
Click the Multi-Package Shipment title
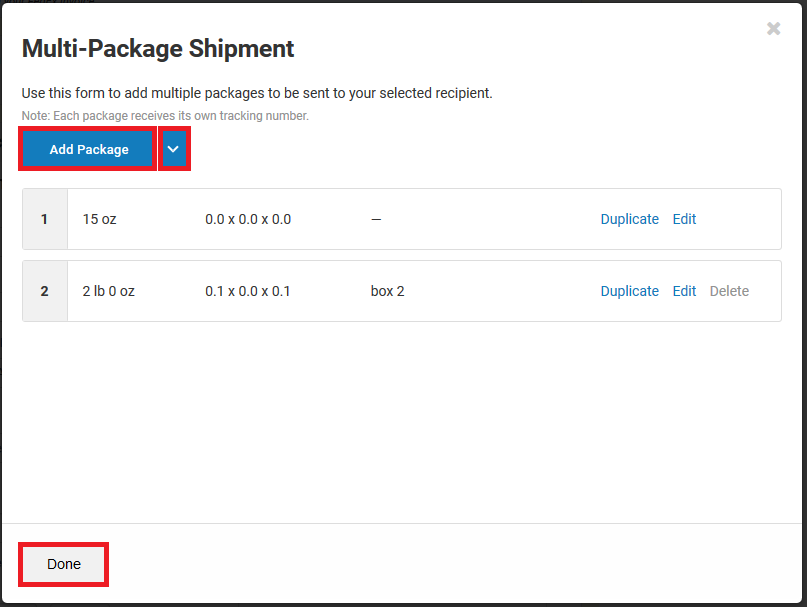pyautogui.click(x=157, y=48)
